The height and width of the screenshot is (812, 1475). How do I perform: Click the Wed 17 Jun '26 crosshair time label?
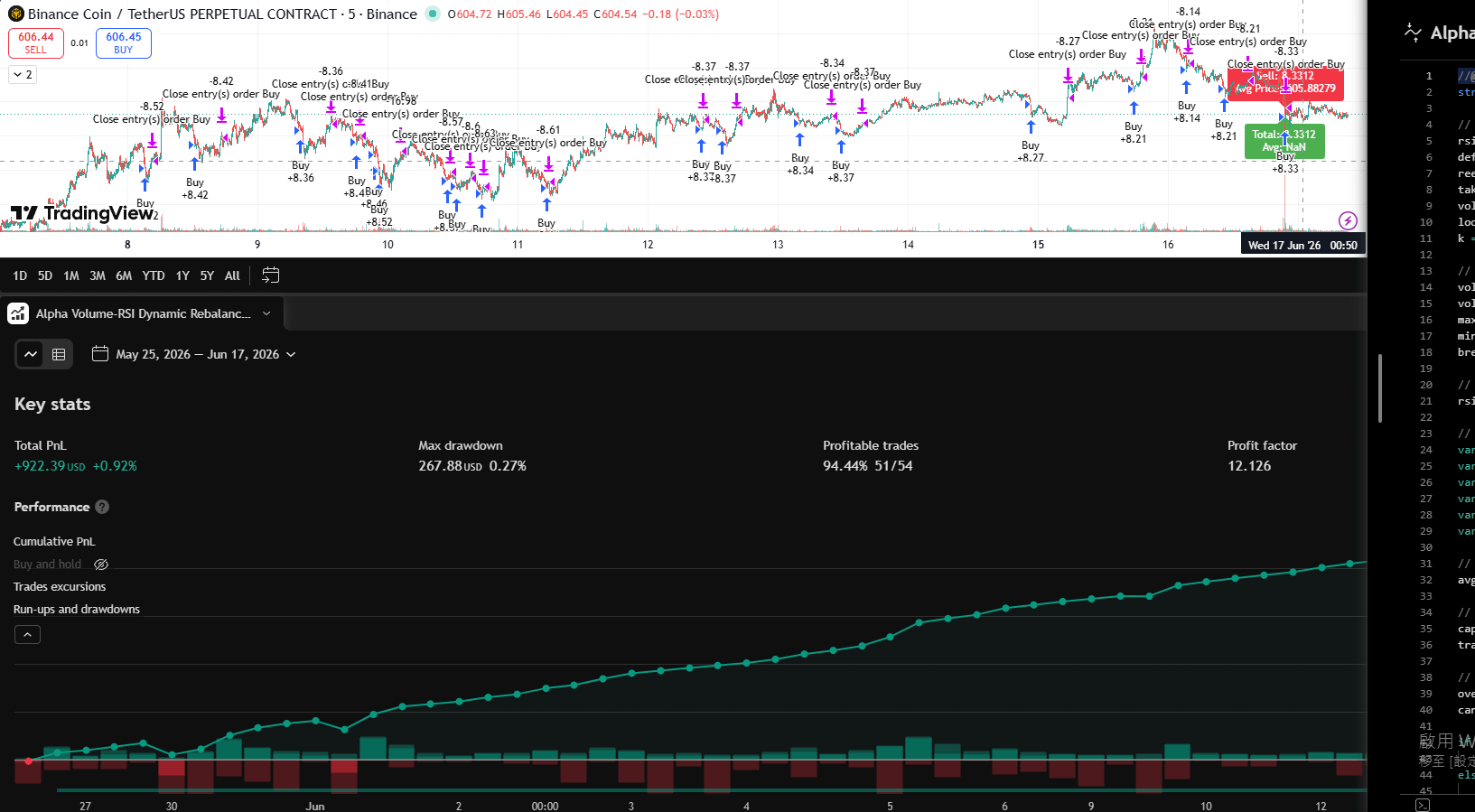pyautogui.click(x=1302, y=245)
